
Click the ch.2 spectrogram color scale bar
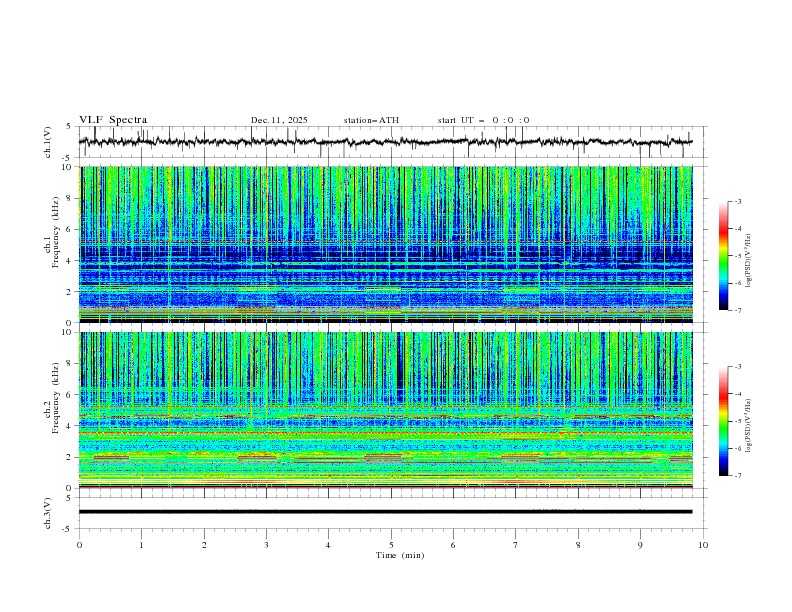[x=723, y=421]
